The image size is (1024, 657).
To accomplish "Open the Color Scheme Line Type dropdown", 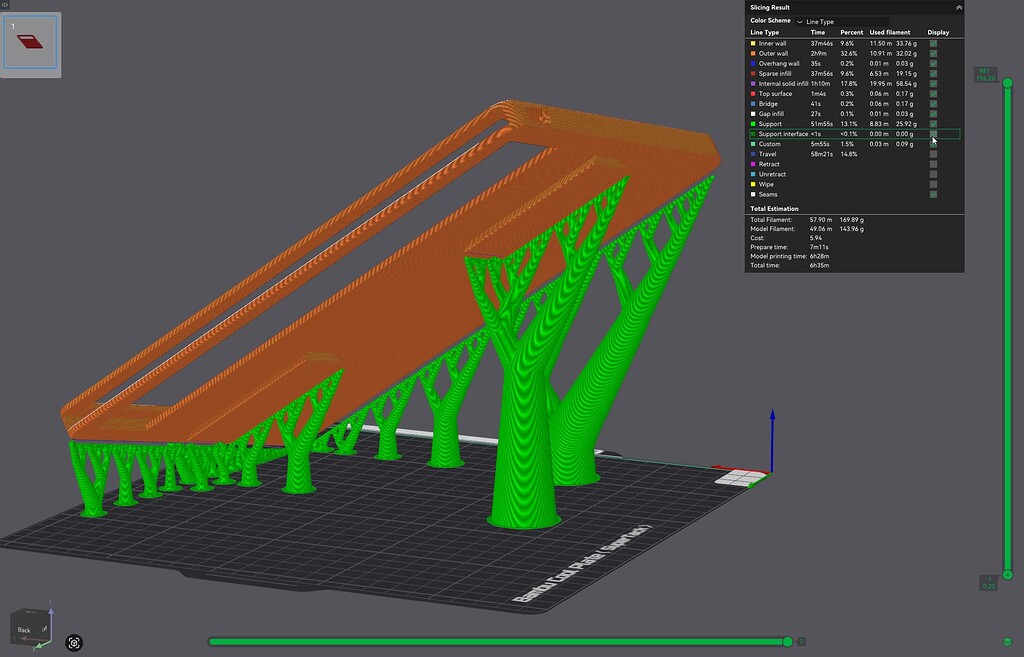I will (x=842, y=22).
